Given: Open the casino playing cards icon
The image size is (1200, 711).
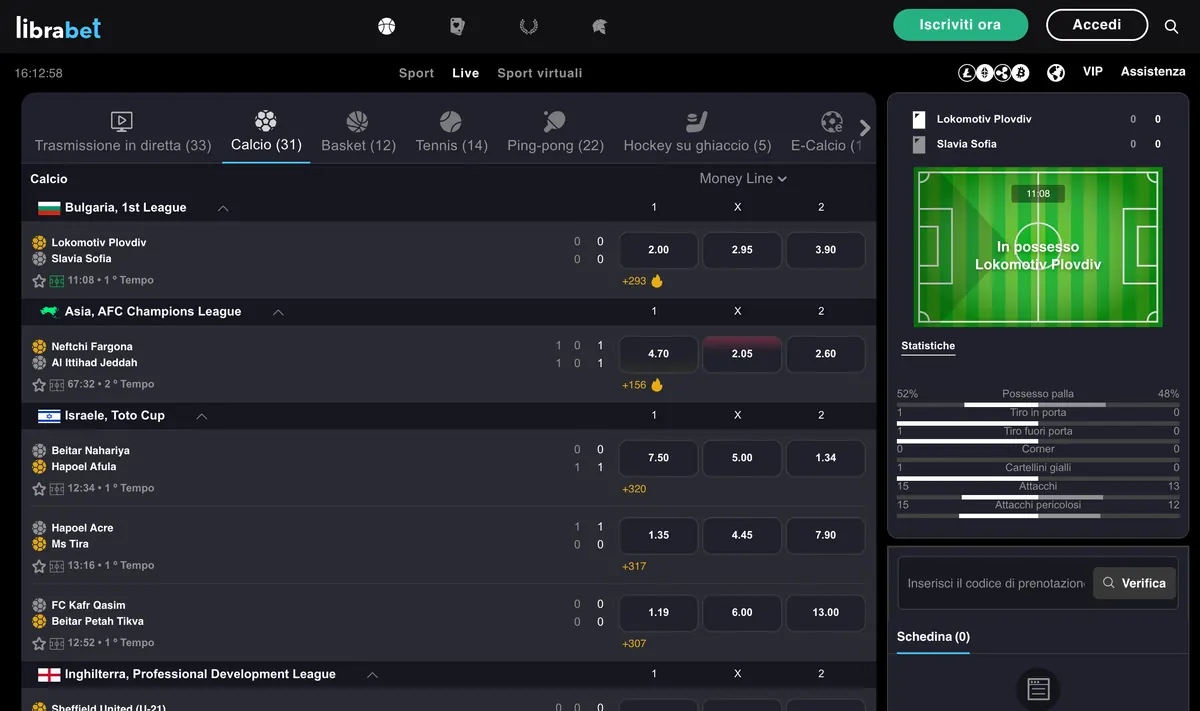Looking at the screenshot, I should click(x=457, y=26).
